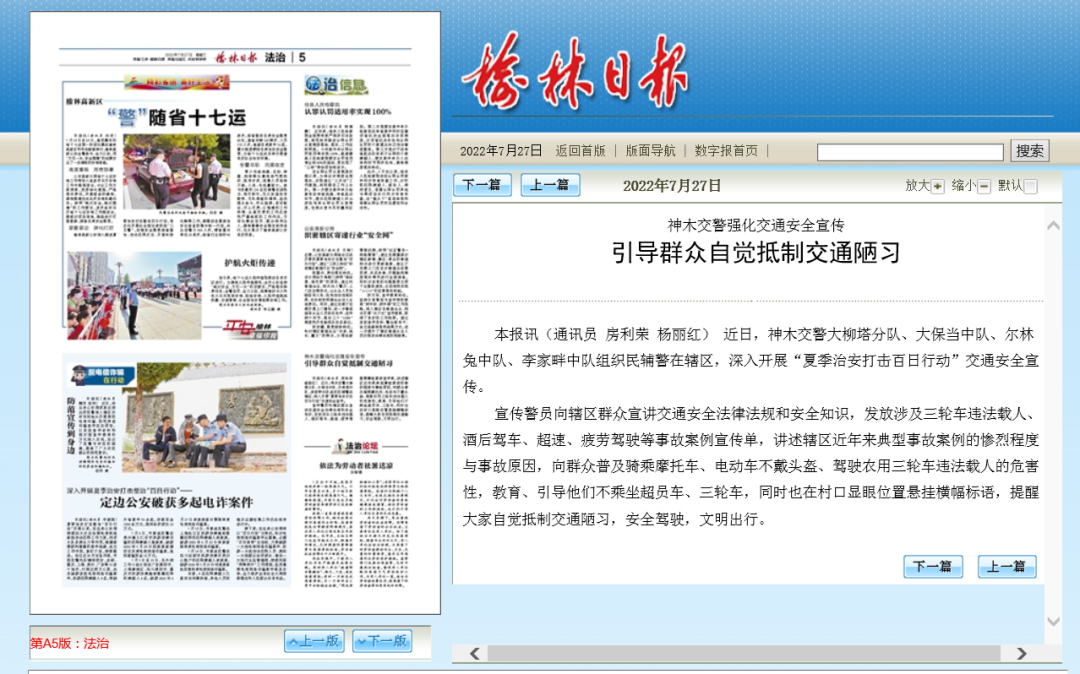Click the police car trunk photo
Screen dimensions: 1080x674
tap(176, 171)
